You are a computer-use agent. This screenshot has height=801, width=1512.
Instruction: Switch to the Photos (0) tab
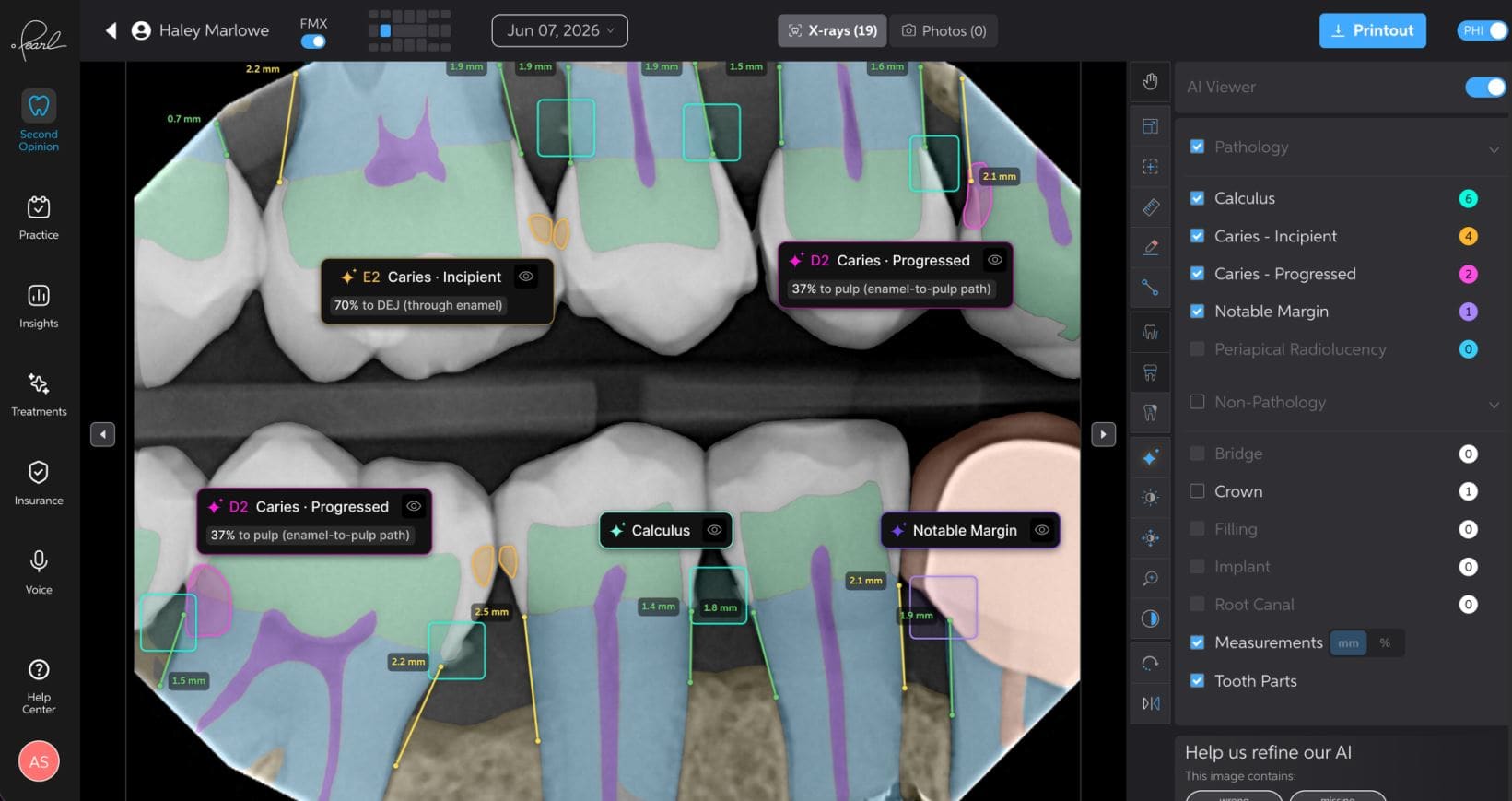click(944, 30)
